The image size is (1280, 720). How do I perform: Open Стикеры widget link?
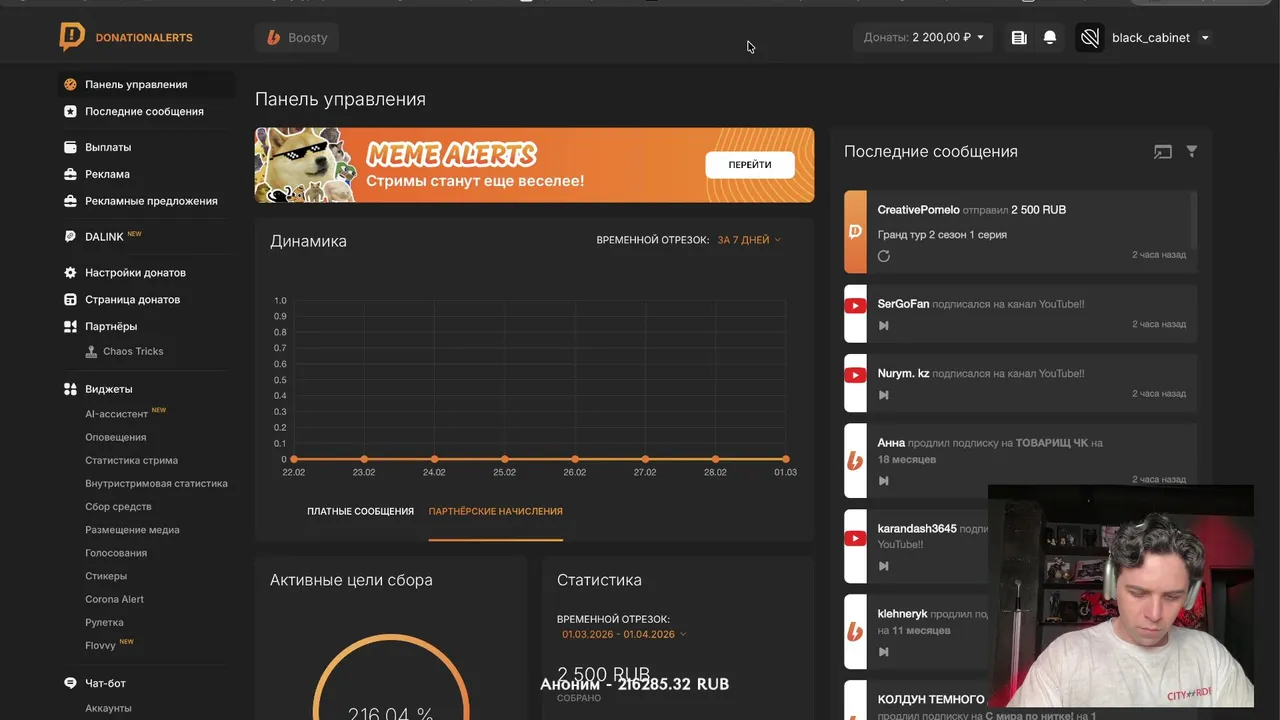[x=106, y=576]
